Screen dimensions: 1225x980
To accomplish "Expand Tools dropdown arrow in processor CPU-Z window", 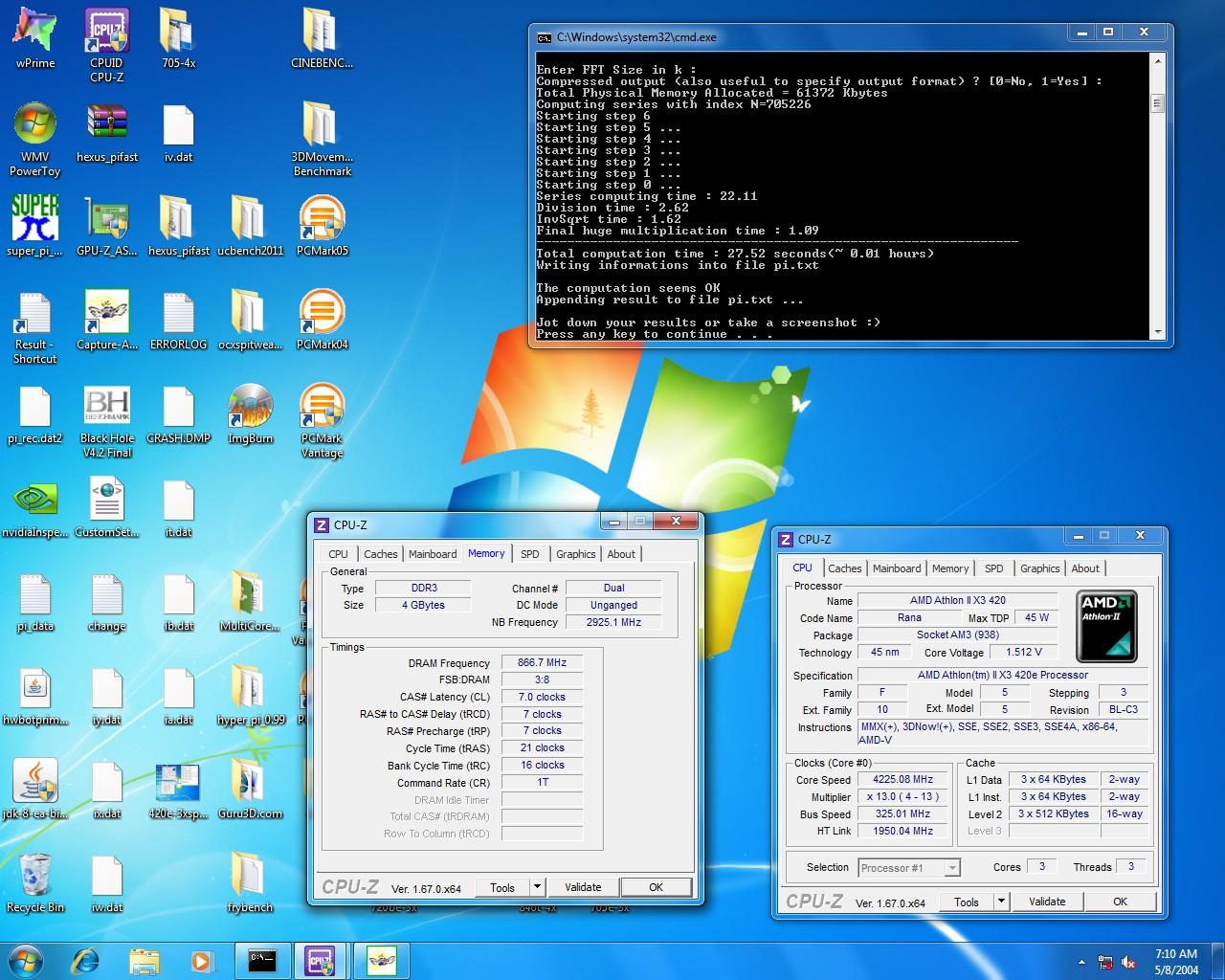I will coord(1001,902).
